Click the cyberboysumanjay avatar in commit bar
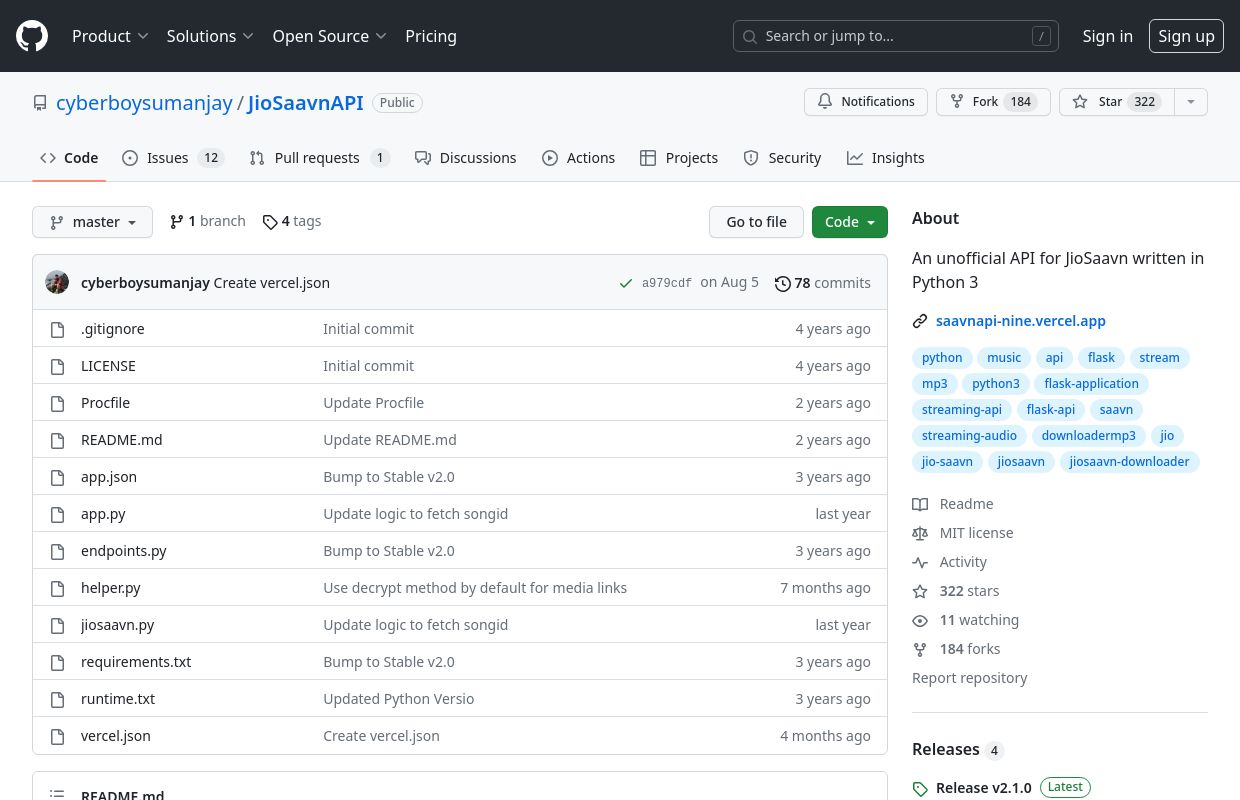This screenshot has width=1240, height=800. point(57,282)
